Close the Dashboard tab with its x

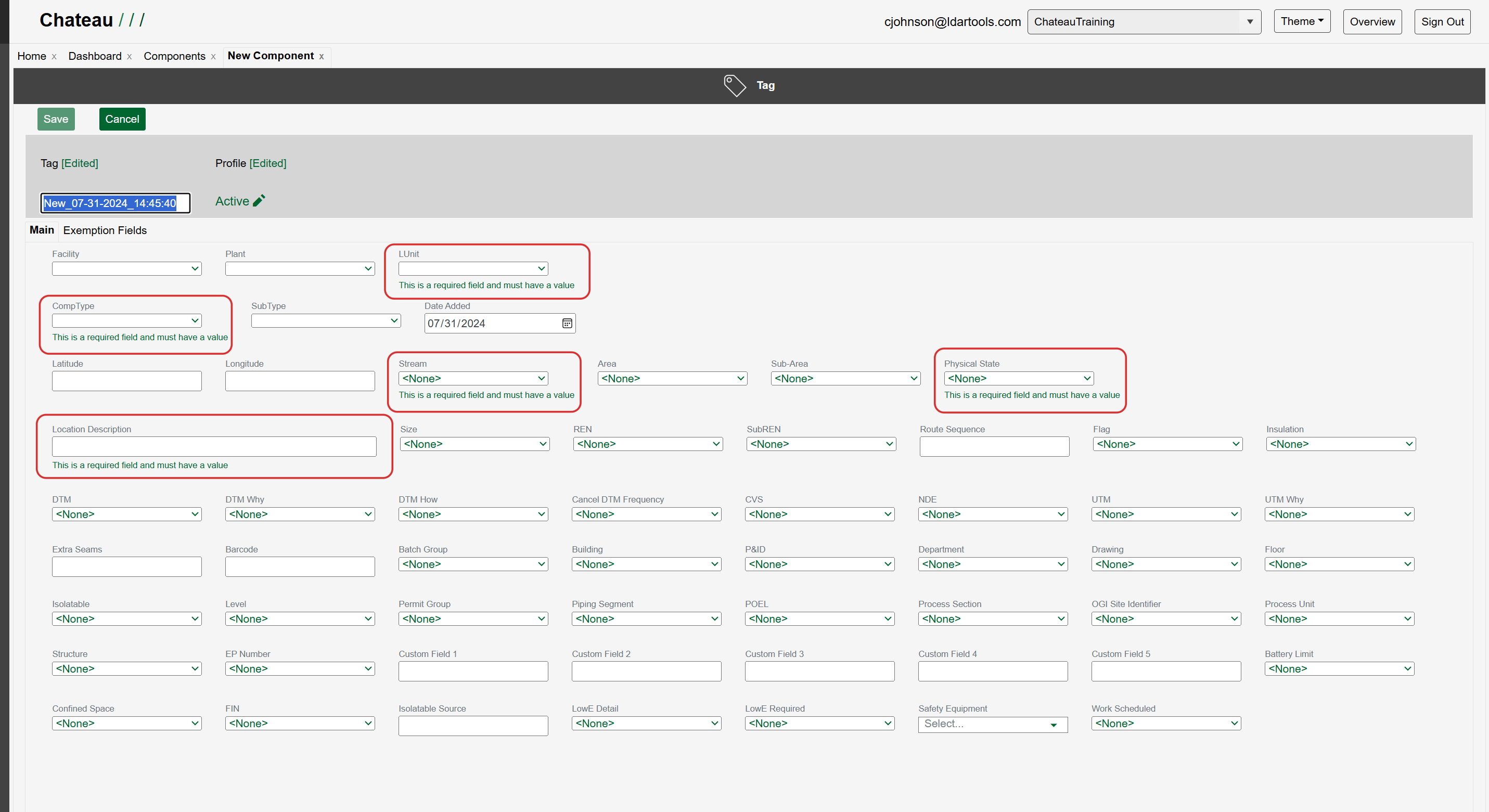(130, 57)
